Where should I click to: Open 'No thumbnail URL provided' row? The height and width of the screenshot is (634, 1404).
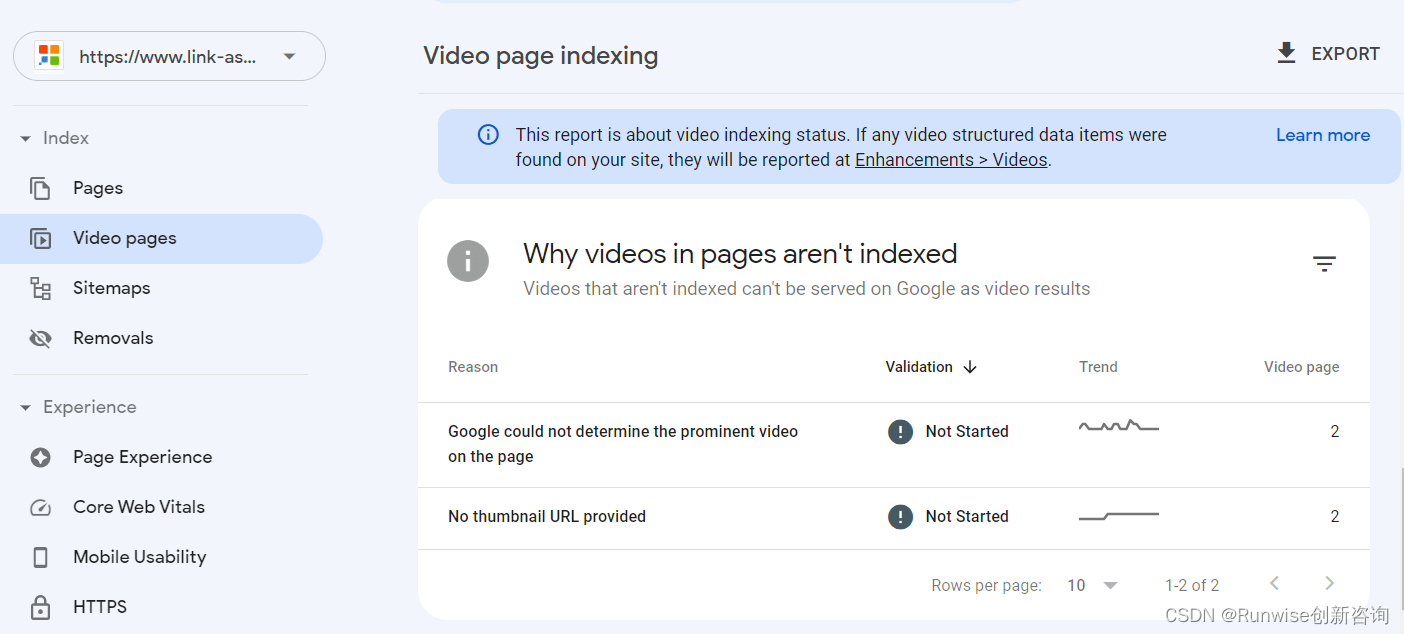point(893,518)
